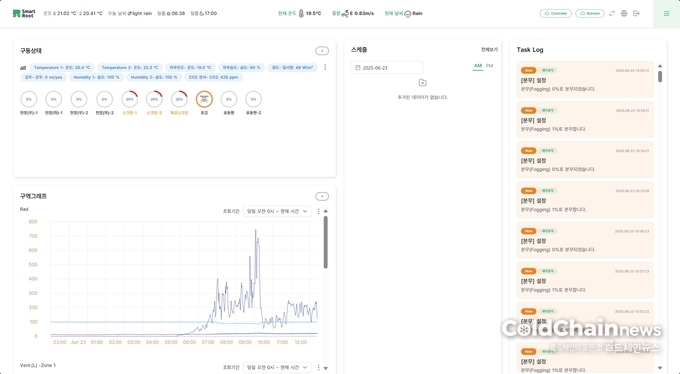Click the 'Task Log' panel heading
Screen dimensions: 680x374
click(530, 50)
